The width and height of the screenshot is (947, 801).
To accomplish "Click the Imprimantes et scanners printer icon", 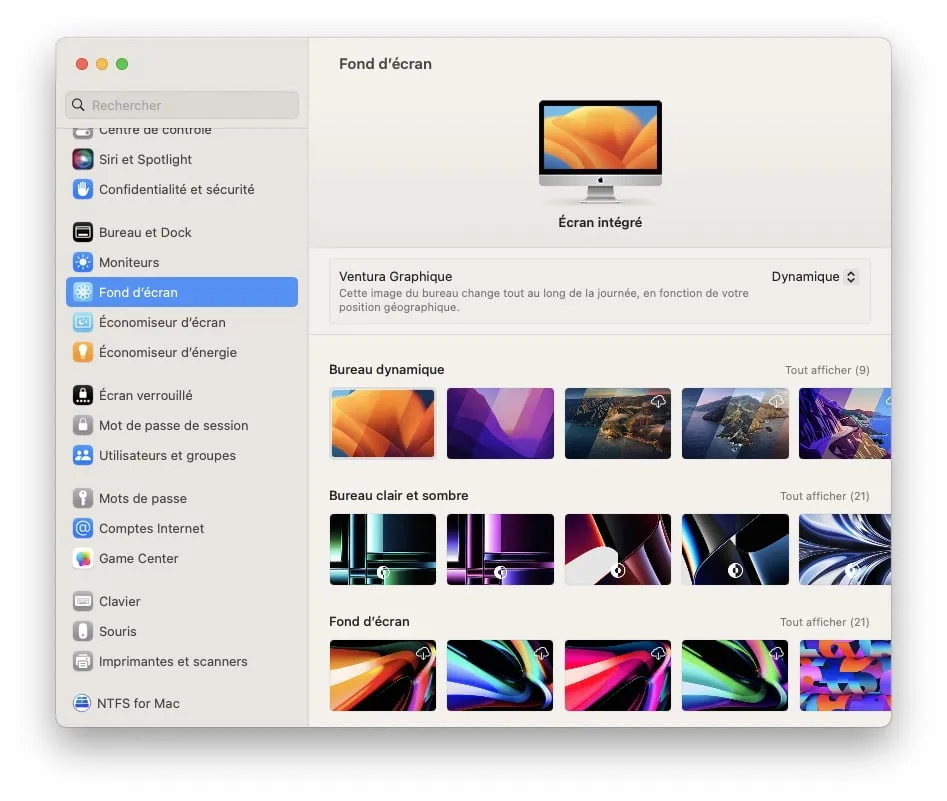I will 83,662.
